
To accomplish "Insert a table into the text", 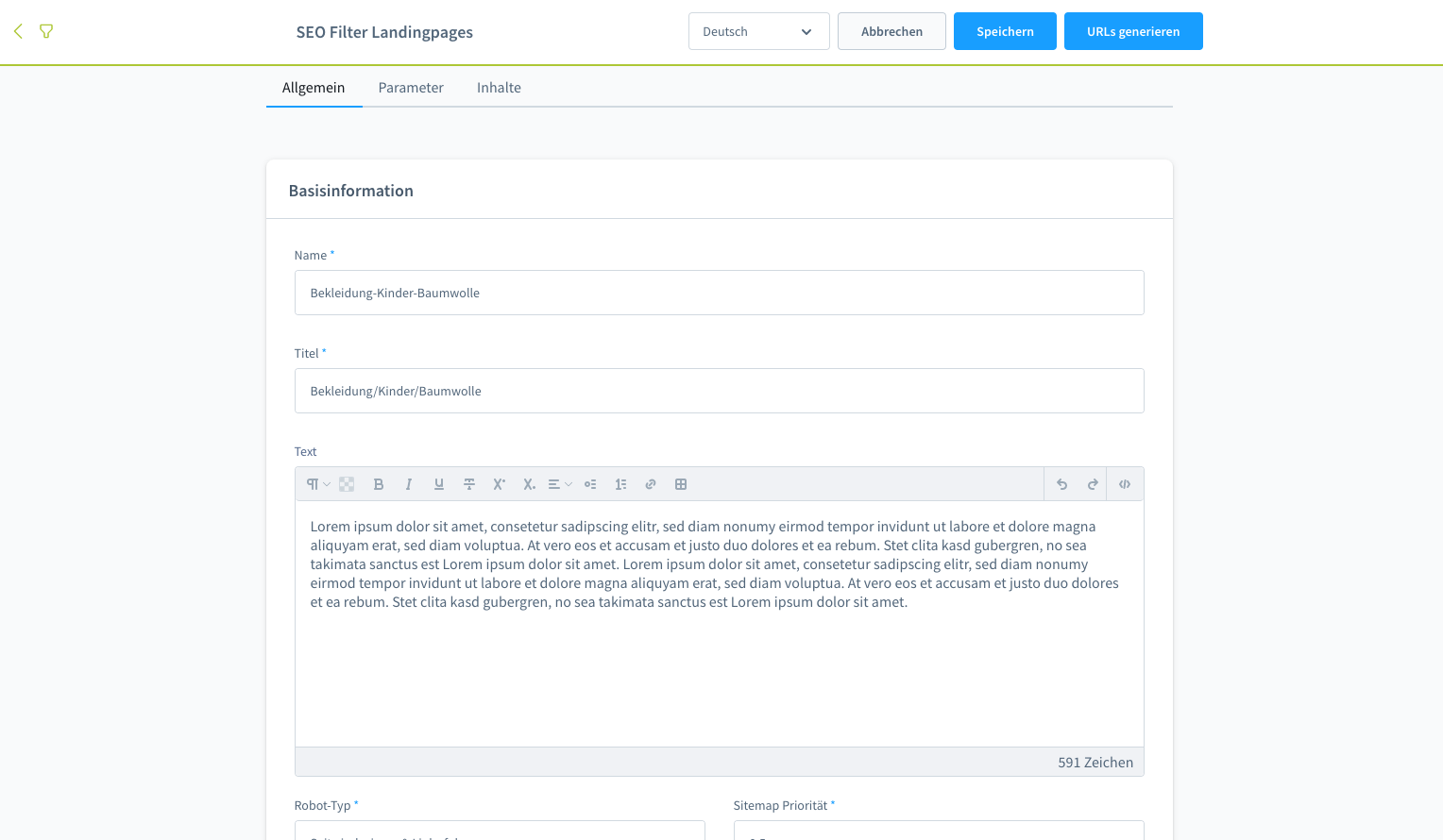I will [681, 484].
